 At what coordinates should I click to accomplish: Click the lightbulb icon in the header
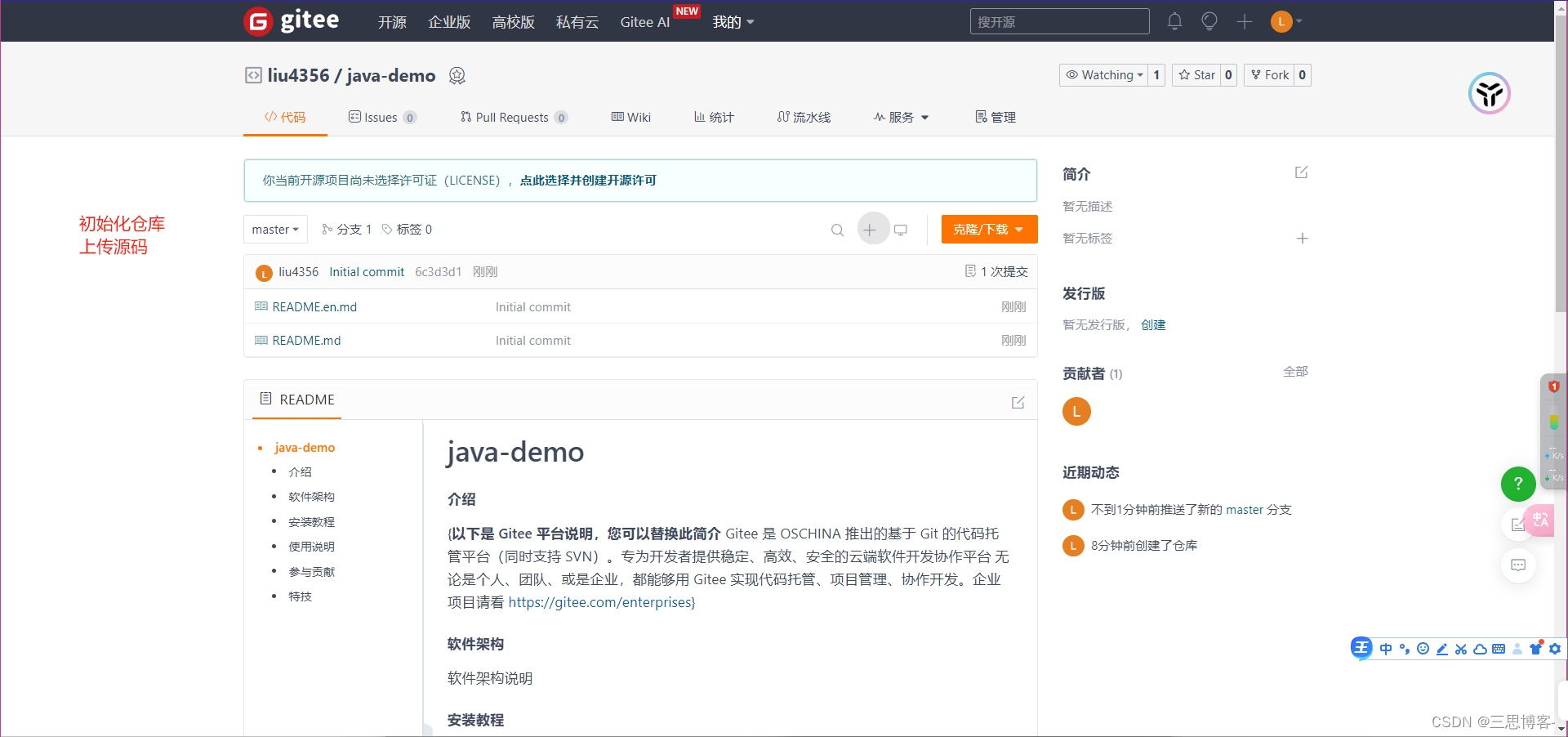[x=1209, y=21]
